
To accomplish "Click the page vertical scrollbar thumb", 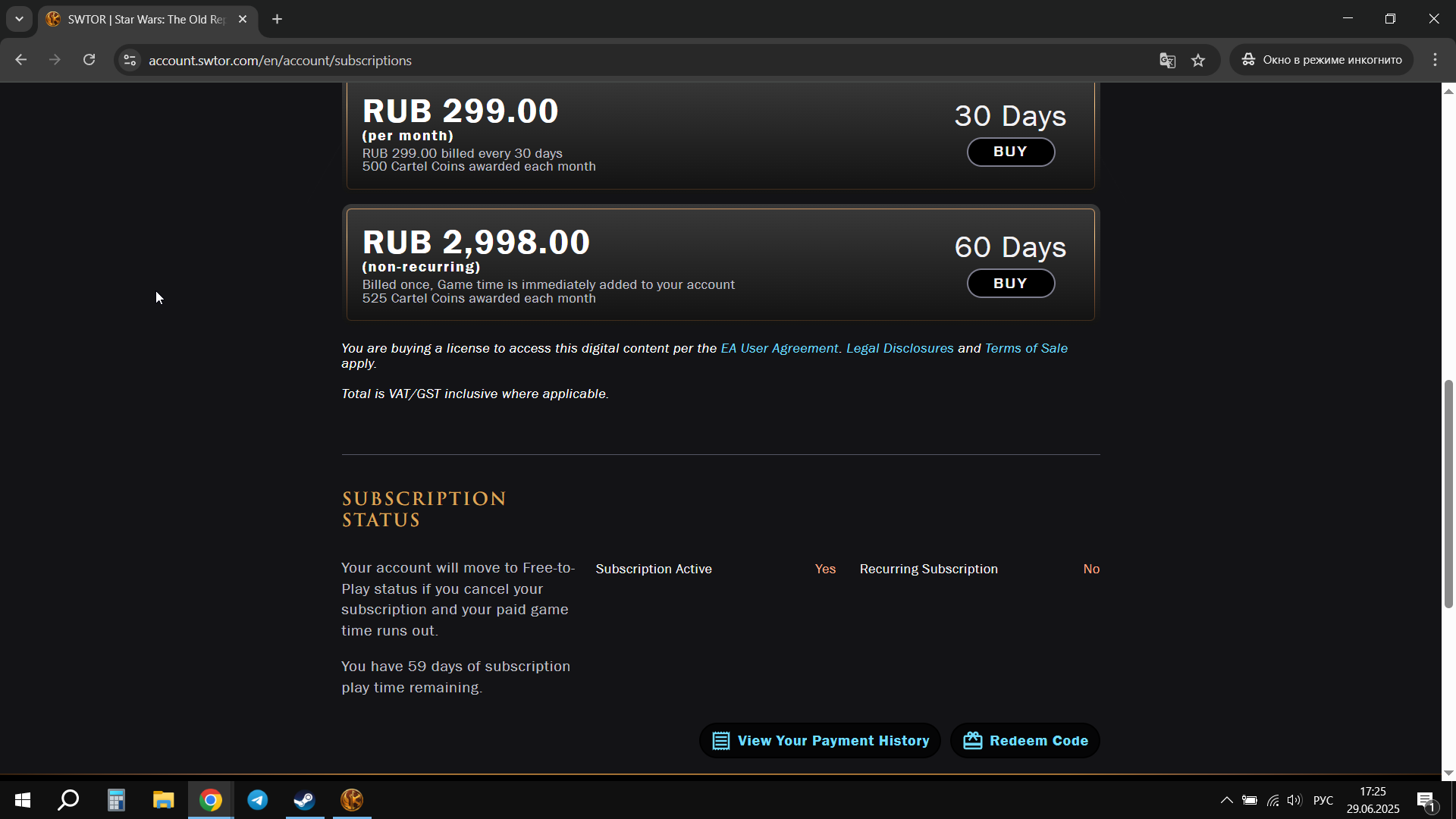I will click(x=1448, y=493).
